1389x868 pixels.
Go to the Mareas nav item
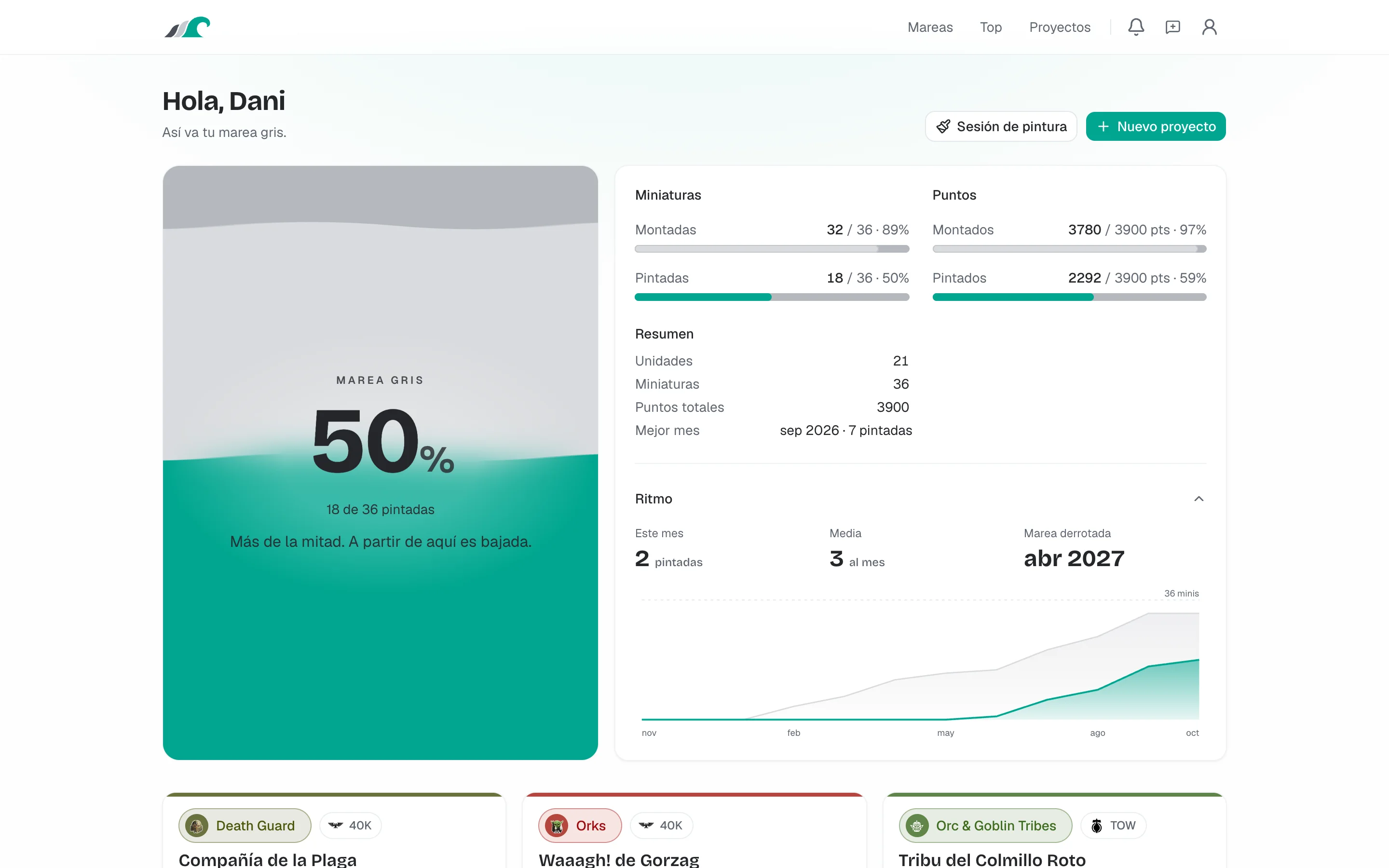(x=930, y=27)
